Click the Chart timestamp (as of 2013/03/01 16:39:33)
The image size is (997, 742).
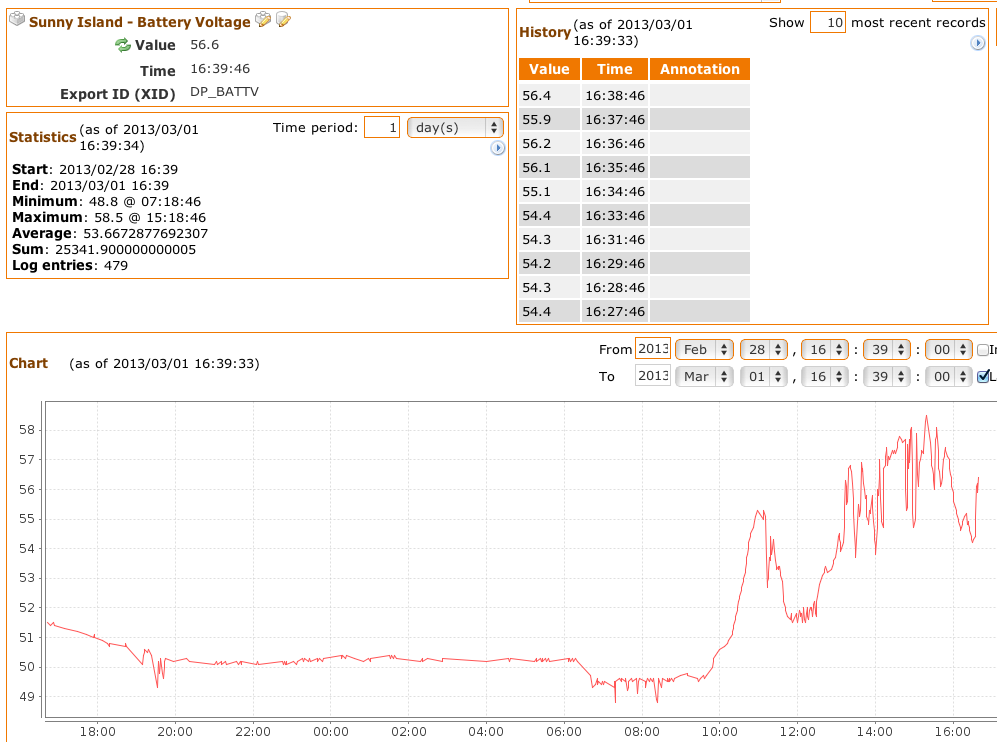tap(164, 364)
